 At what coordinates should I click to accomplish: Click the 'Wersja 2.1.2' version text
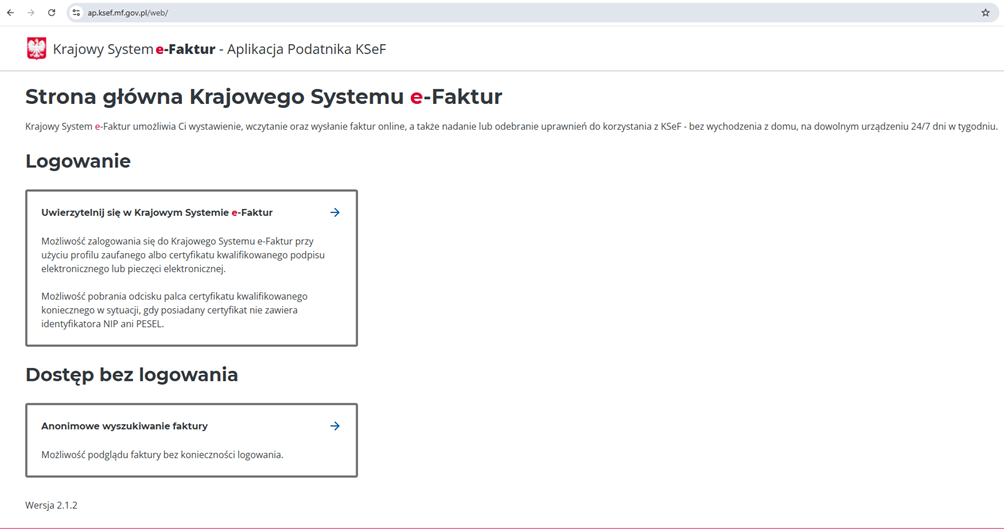pyautogui.click(x=51, y=505)
